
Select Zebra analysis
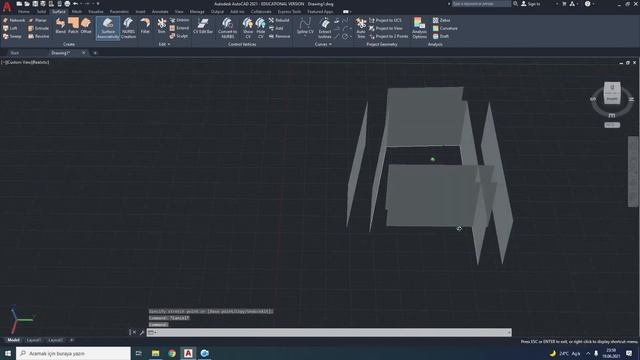point(441,20)
